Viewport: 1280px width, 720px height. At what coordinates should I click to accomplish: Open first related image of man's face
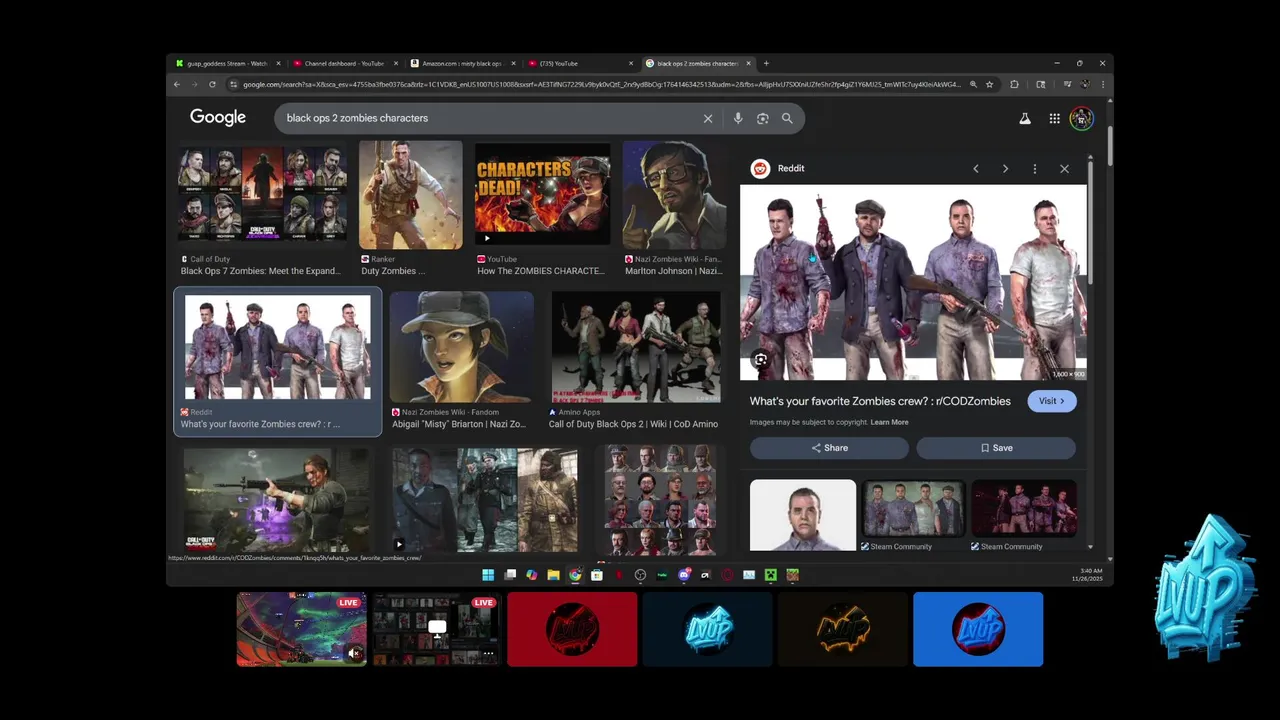[x=803, y=515]
